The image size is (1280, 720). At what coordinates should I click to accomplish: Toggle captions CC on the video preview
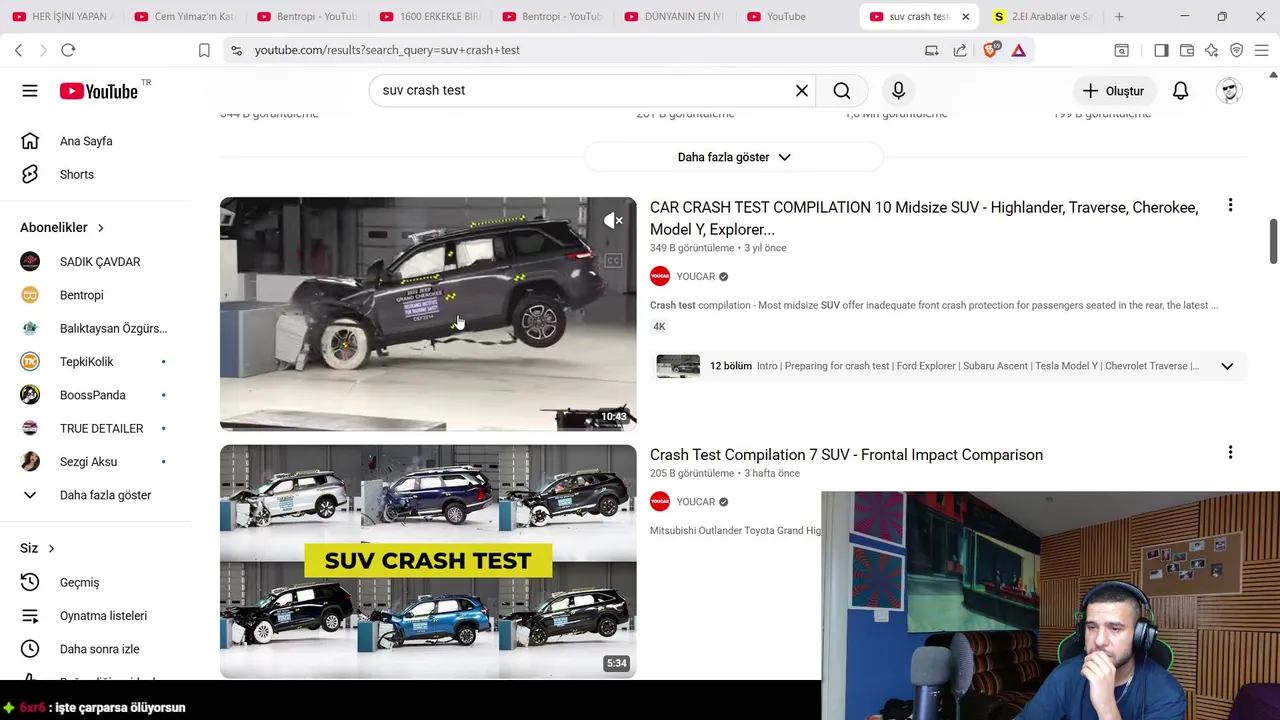pyautogui.click(x=613, y=261)
